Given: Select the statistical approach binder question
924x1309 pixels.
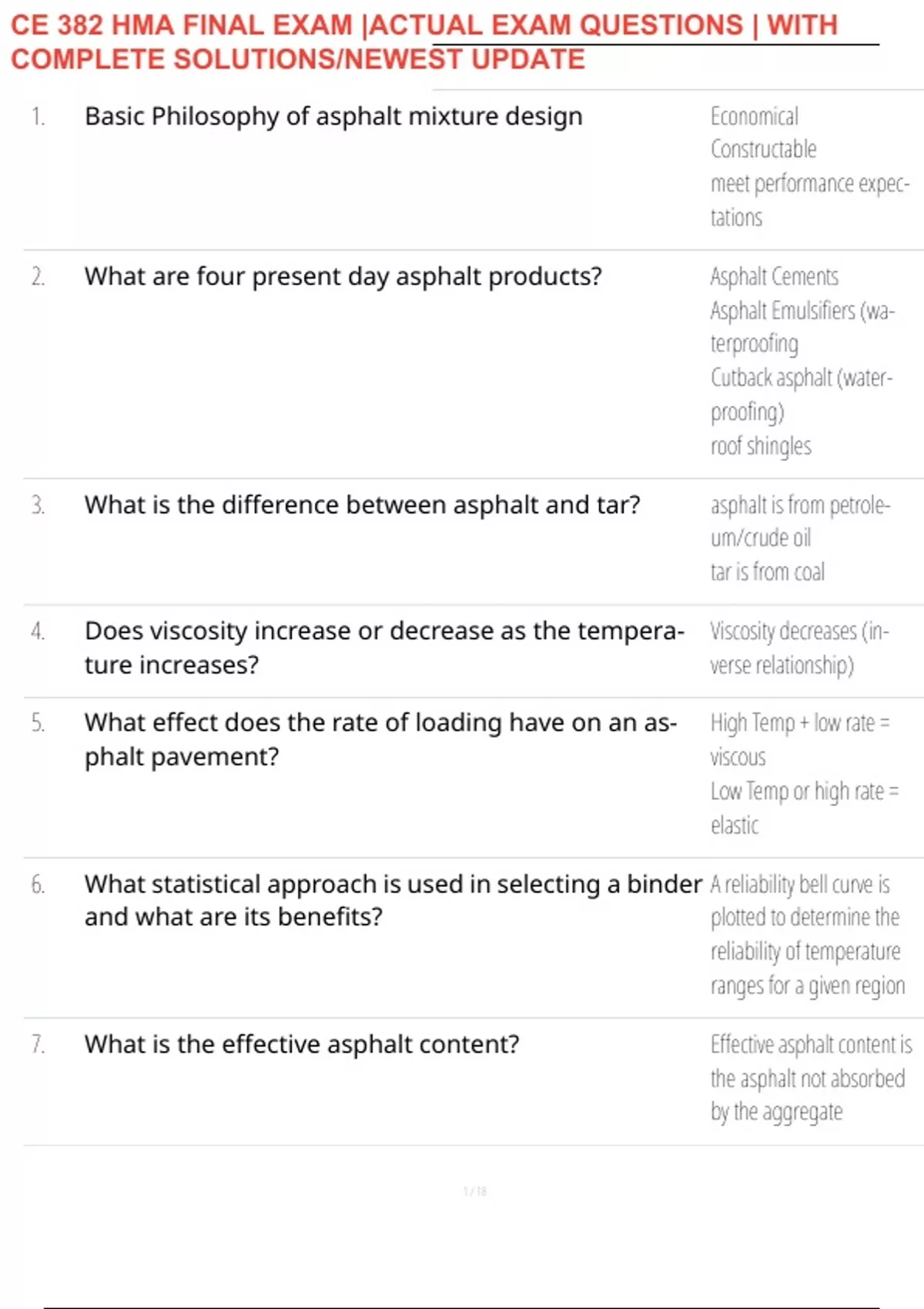Looking at the screenshot, I should pyautogui.click(x=393, y=900).
